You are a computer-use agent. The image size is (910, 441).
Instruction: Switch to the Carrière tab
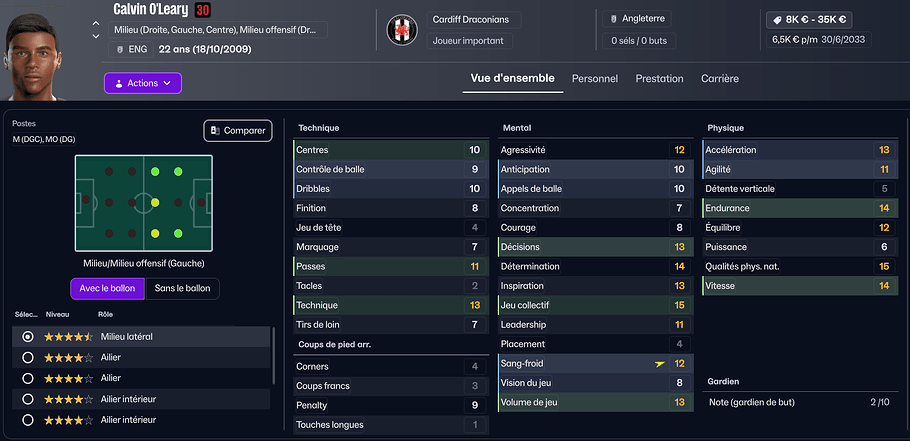(x=720, y=78)
